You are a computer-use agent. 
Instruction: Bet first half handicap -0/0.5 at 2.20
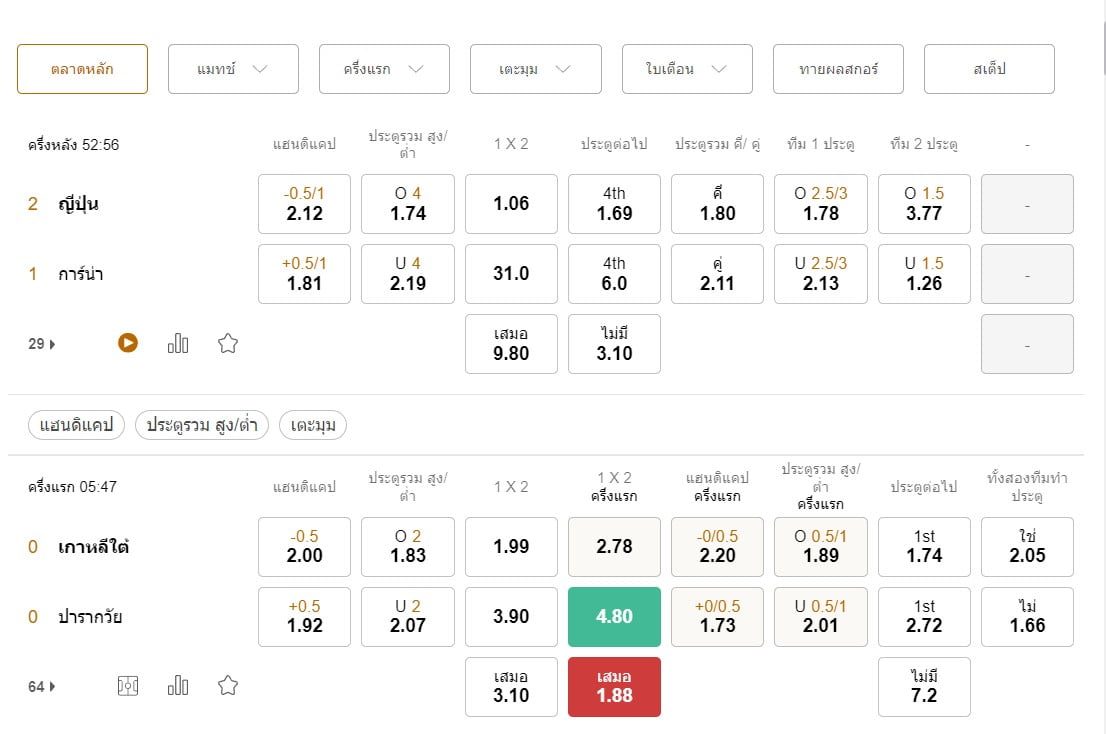[x=717, y=547]
